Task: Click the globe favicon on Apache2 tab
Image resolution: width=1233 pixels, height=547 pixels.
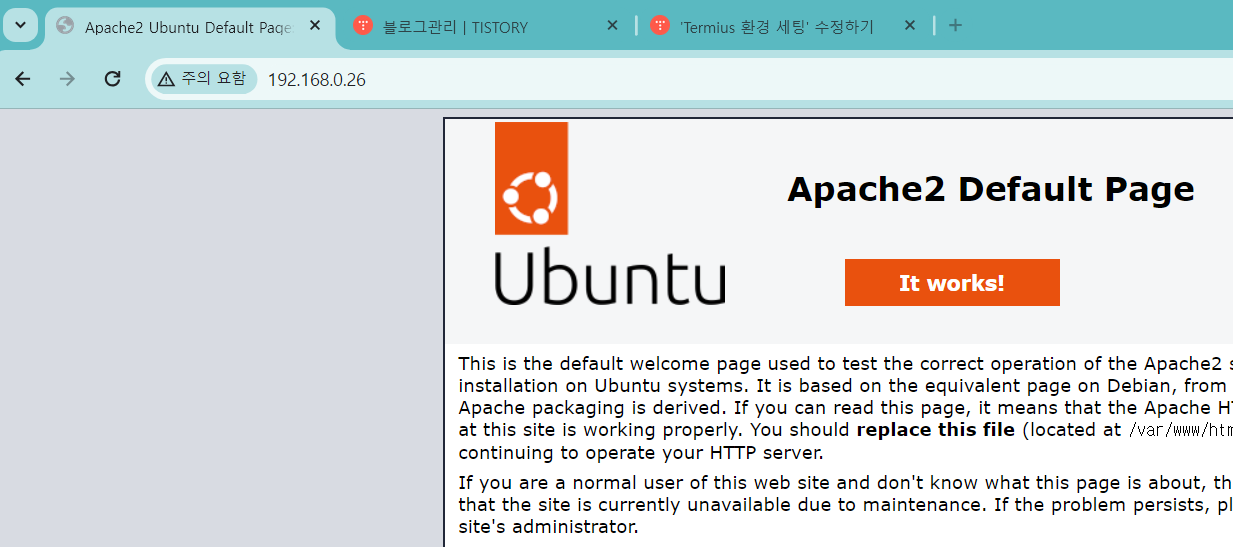Action: coord(65,26)
